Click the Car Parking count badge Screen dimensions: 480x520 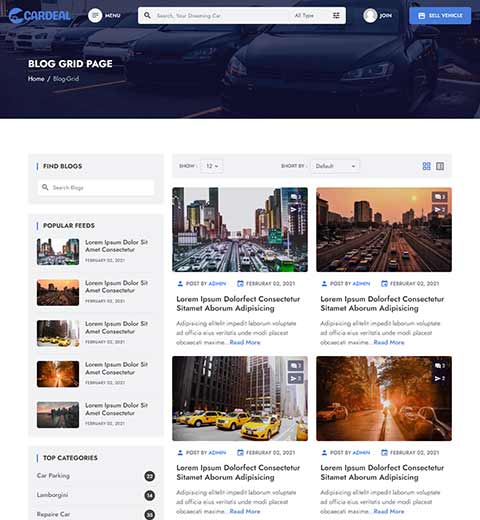149,476
